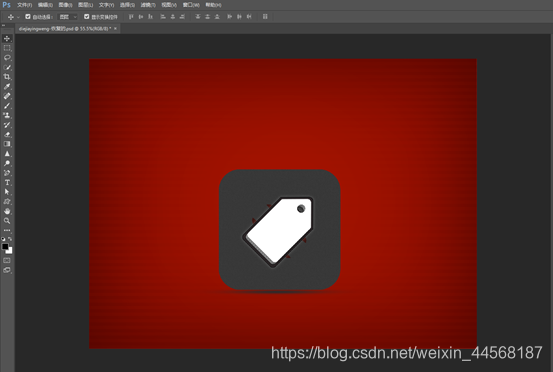Screen dimensions: 553x372
Task: Select the Quick Selection tool
Action: (7, 67)
